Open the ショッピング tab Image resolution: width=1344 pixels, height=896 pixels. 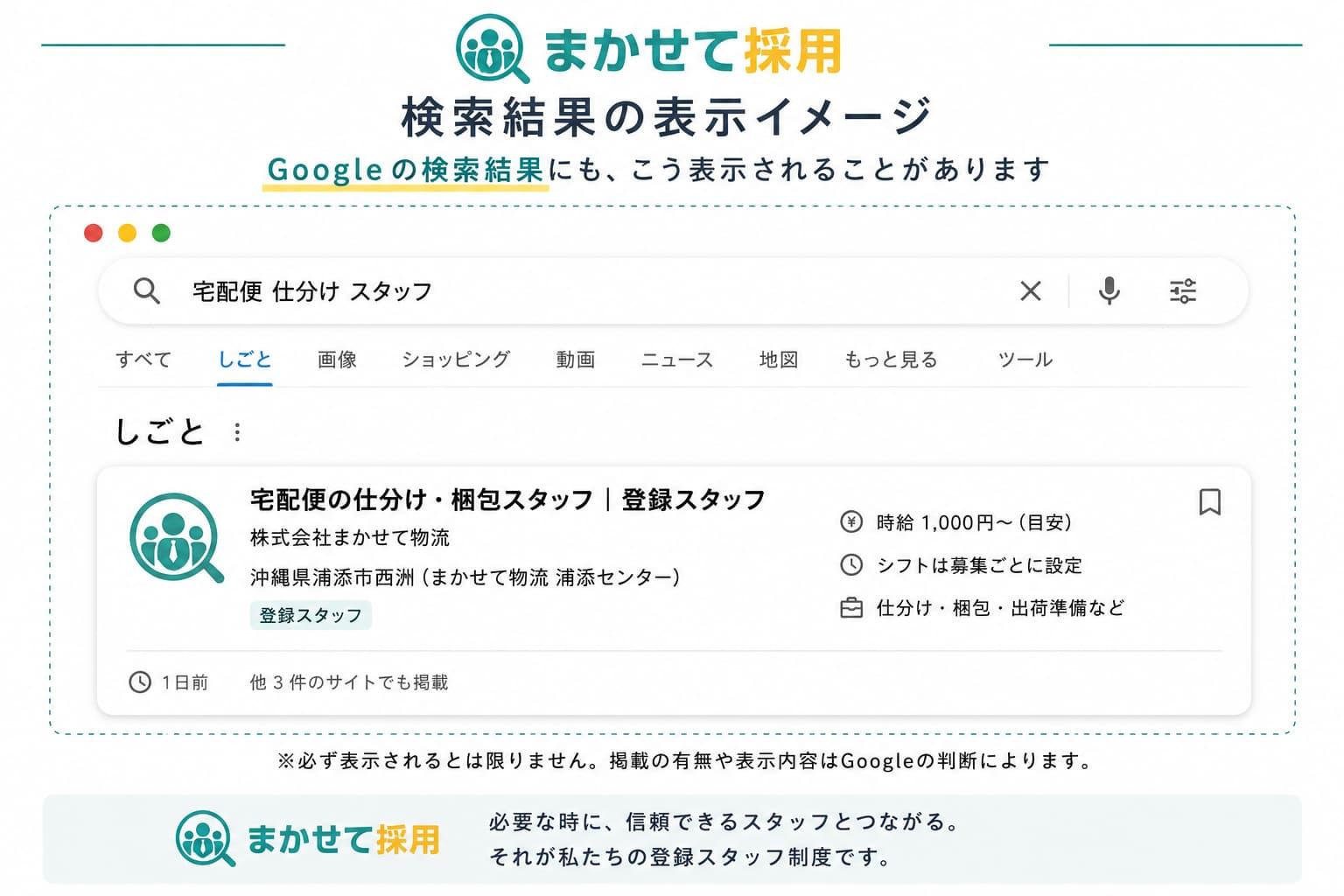click(455, 360)
